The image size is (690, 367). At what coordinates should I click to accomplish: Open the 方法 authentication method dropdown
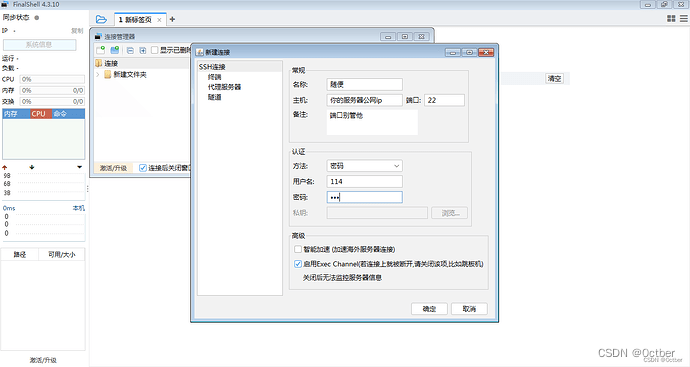click(364, 166)
